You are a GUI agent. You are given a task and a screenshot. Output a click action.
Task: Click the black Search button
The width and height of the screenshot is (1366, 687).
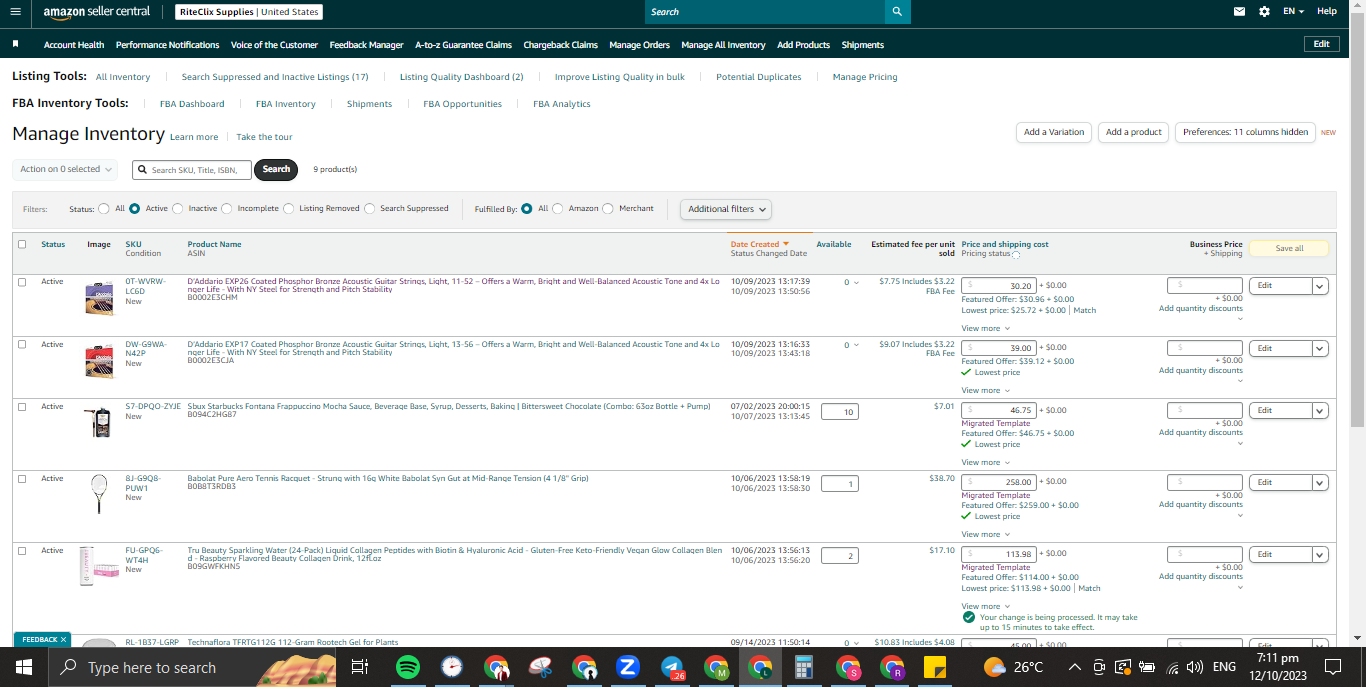[277, 169]
